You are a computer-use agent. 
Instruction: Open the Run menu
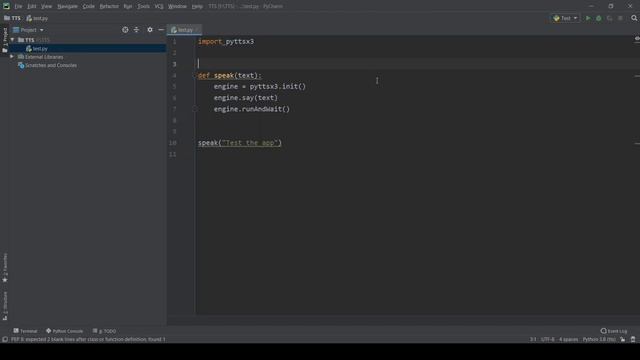click(128, 7)
